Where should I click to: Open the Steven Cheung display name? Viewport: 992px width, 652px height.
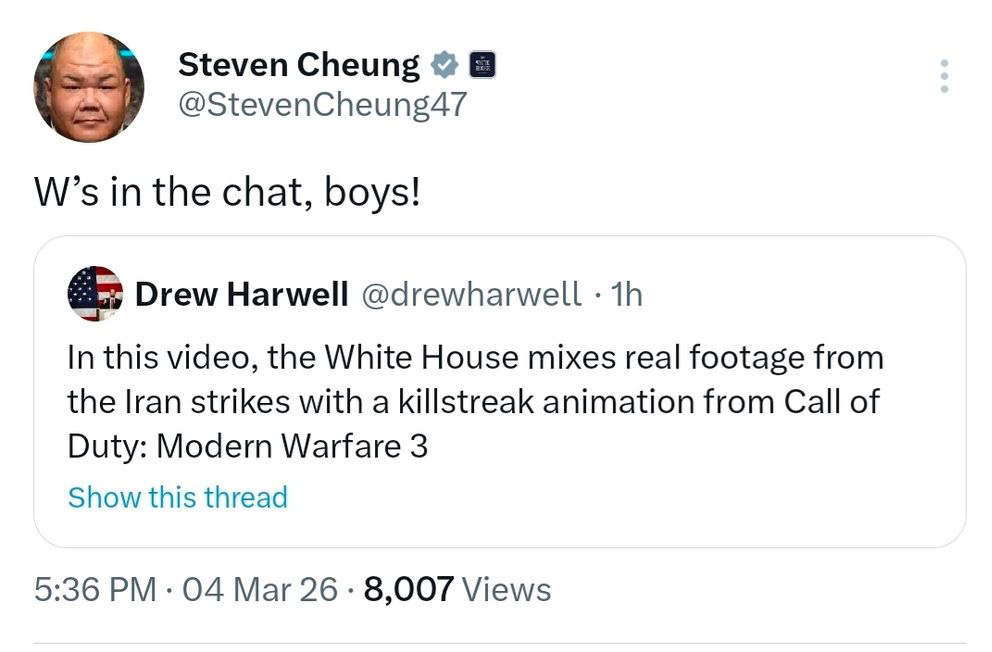click(298, 65)
